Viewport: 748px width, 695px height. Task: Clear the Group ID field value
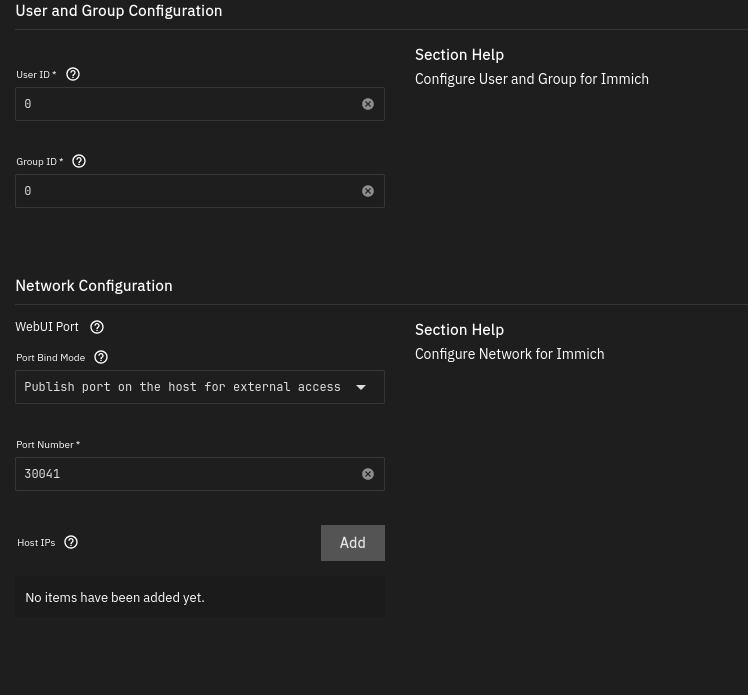coord(368,191)
